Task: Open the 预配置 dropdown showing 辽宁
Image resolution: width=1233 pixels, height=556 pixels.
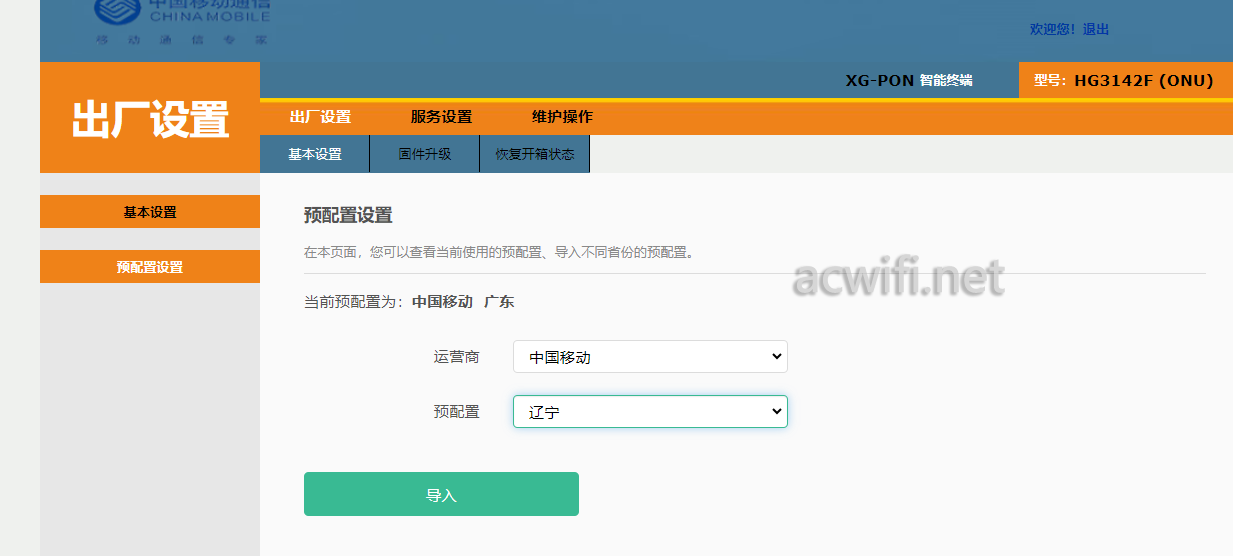Action: coord(650,412)
